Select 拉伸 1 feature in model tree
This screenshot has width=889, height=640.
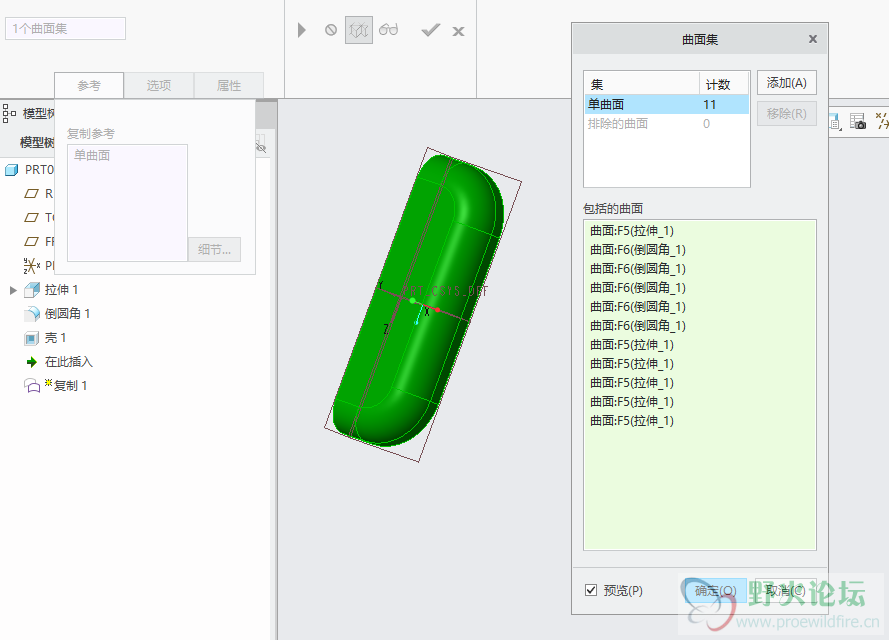point(61,290)
